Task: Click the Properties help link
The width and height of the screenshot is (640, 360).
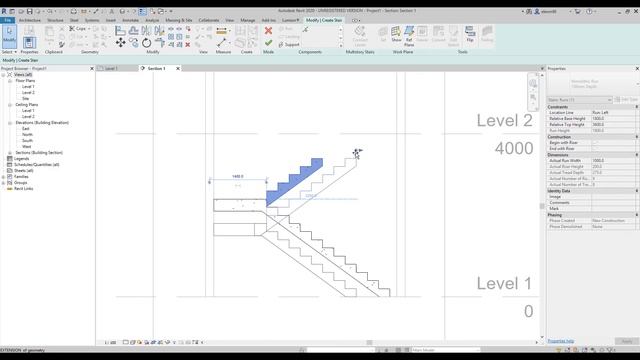Action: click(x=560, y=341)
